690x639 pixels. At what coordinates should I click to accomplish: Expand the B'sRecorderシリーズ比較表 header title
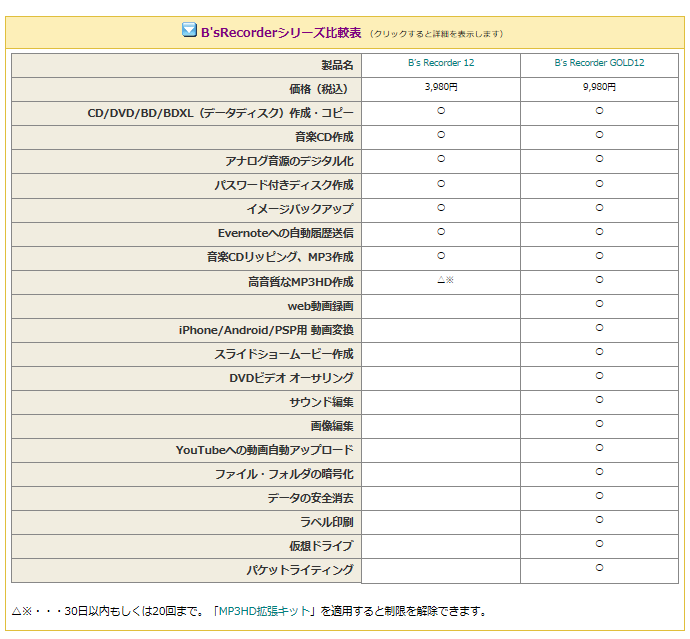click(x=281, y=33)
